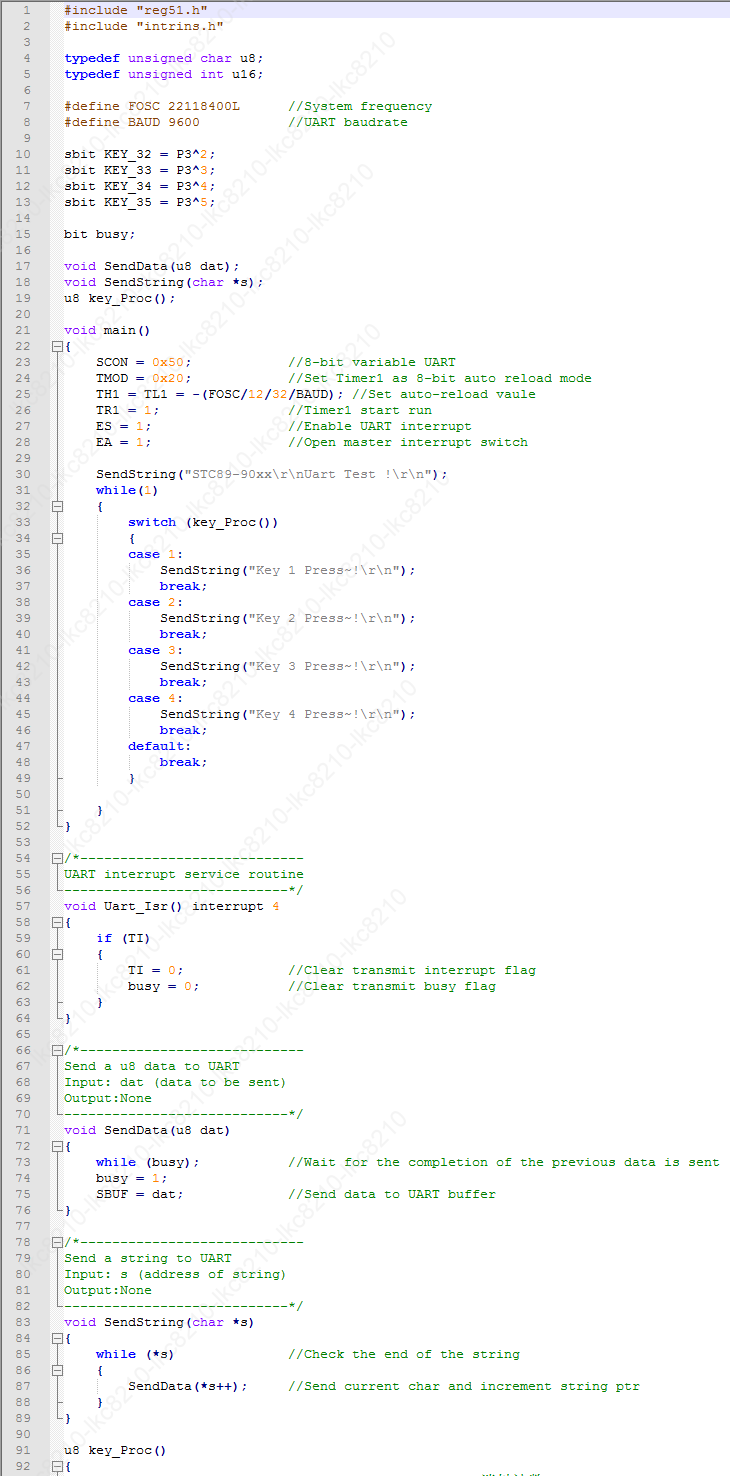Collapse the Uart_Isr function body fold
Image resolution: width=730 pixels, height=1476 pixels.
[56, 922]
